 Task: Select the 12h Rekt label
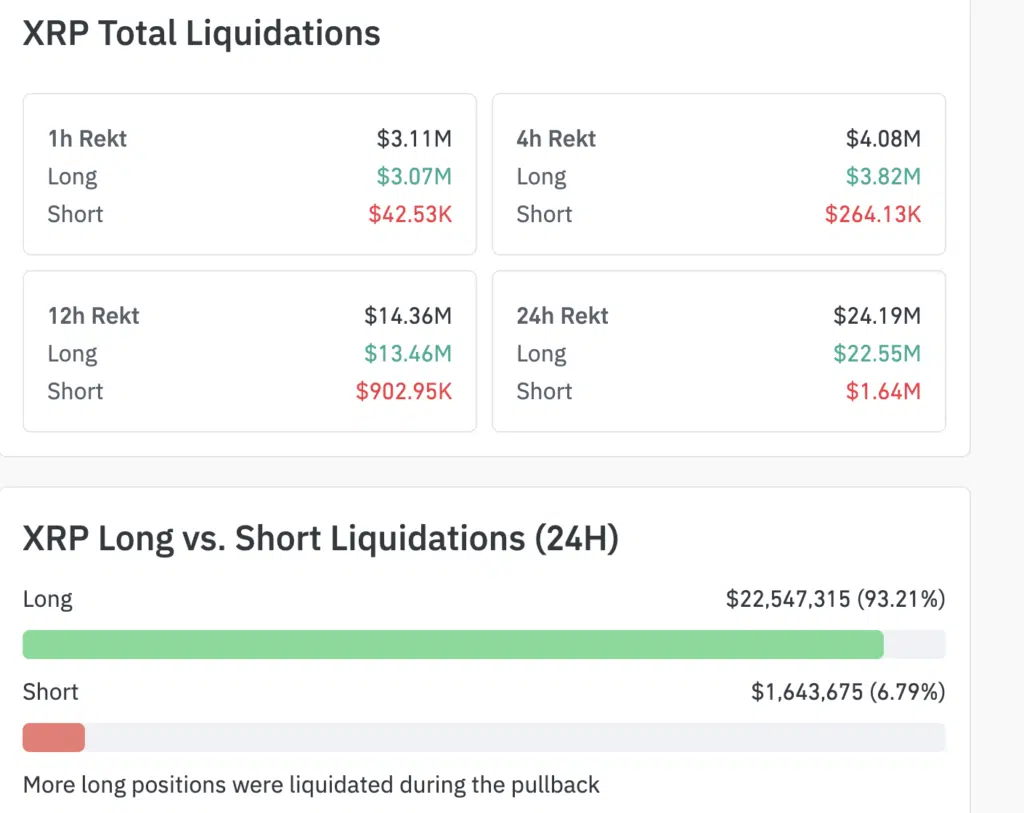coord(93,316)
